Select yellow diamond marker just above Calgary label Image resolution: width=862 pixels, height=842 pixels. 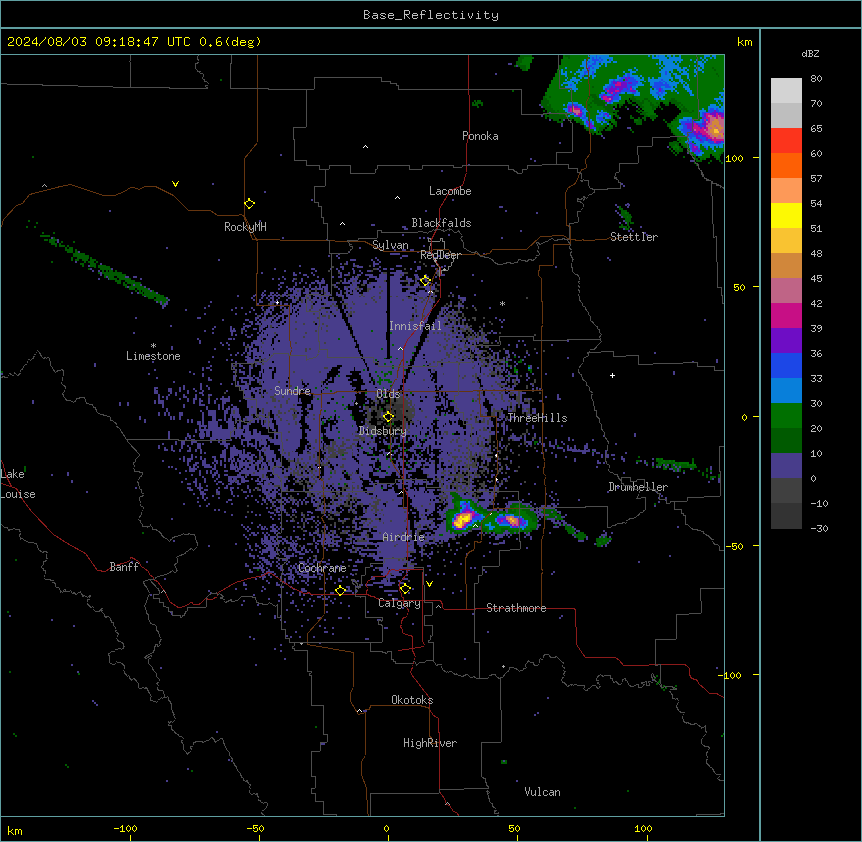405,589
